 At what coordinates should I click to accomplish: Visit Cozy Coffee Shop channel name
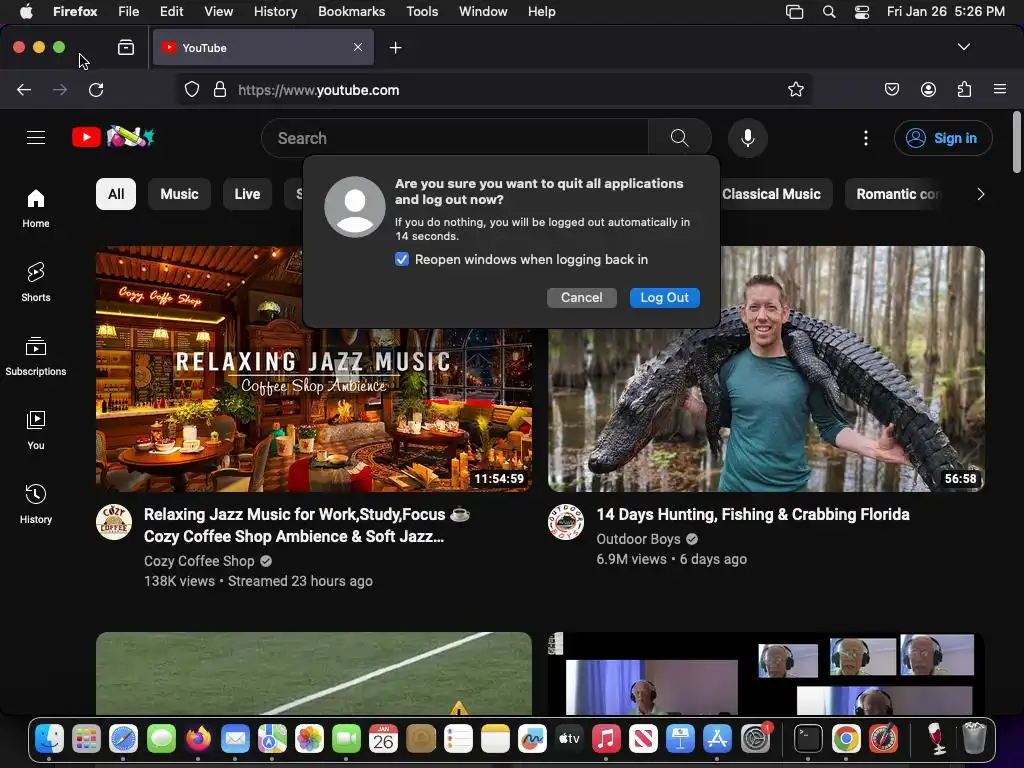pos(199,561)
